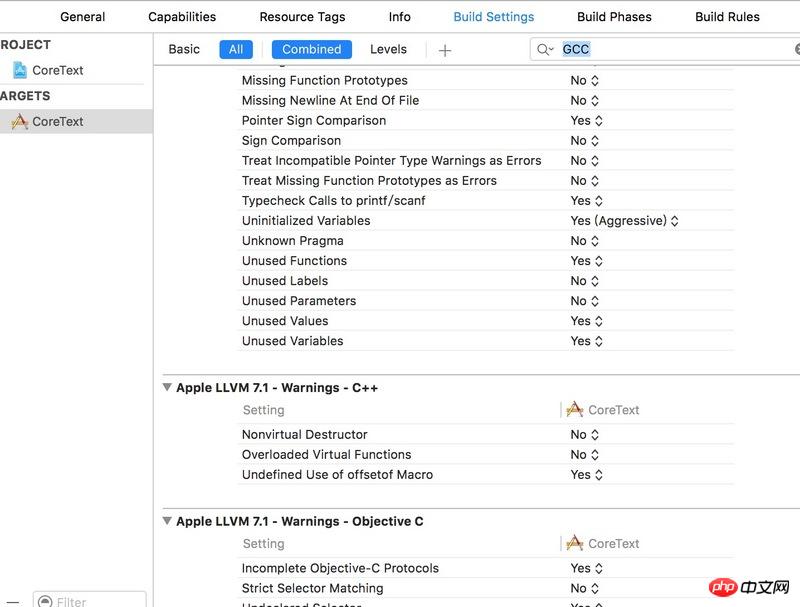
Task: Open the Capabilities tab
Action: [x=182, y=17]
